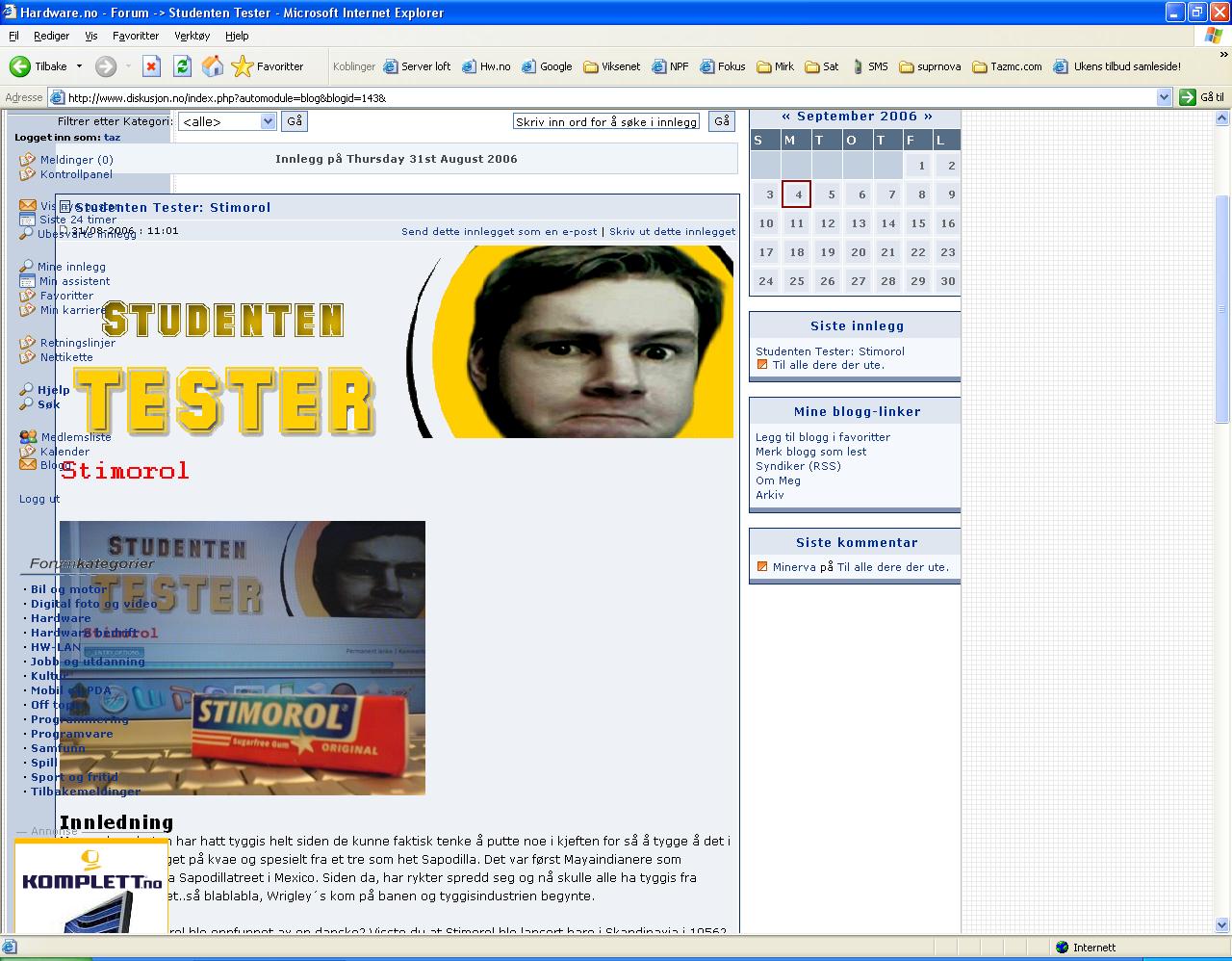Open Favoritter star toolbar button

pyautogui.click(x=268, y=66)
